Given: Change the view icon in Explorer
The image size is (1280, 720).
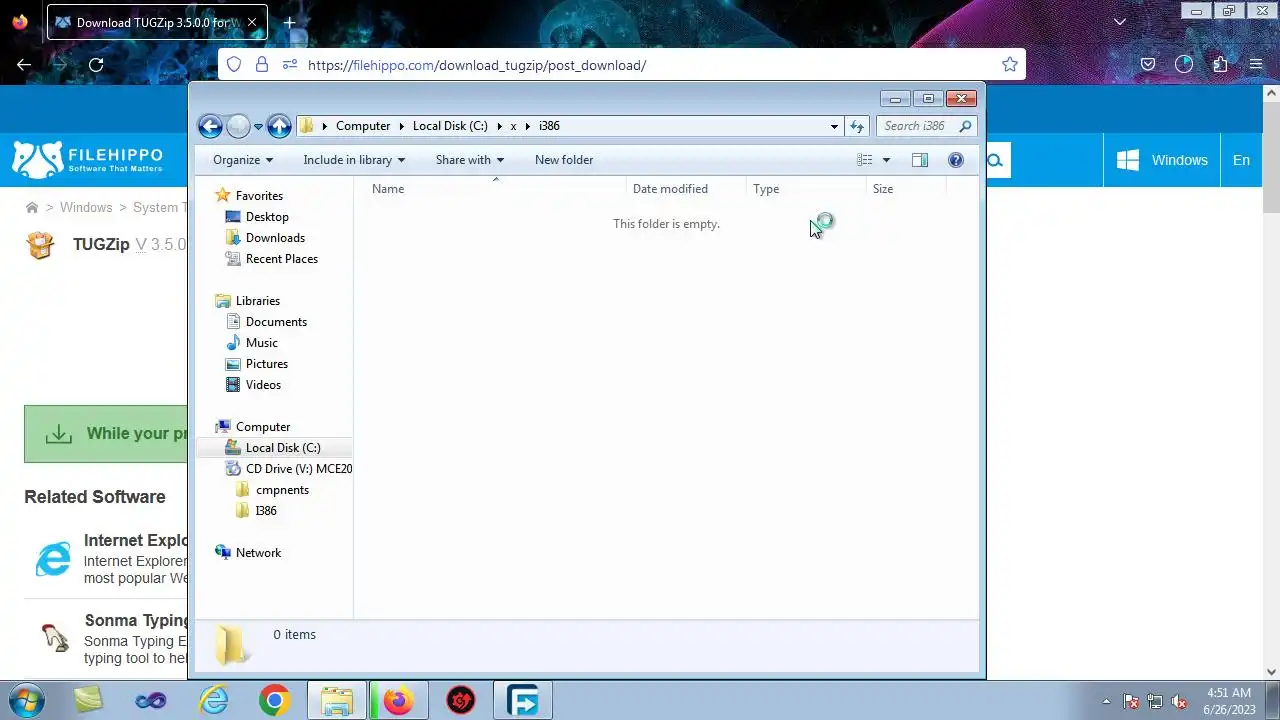Looking at the screenshot, I should (865, 160).
